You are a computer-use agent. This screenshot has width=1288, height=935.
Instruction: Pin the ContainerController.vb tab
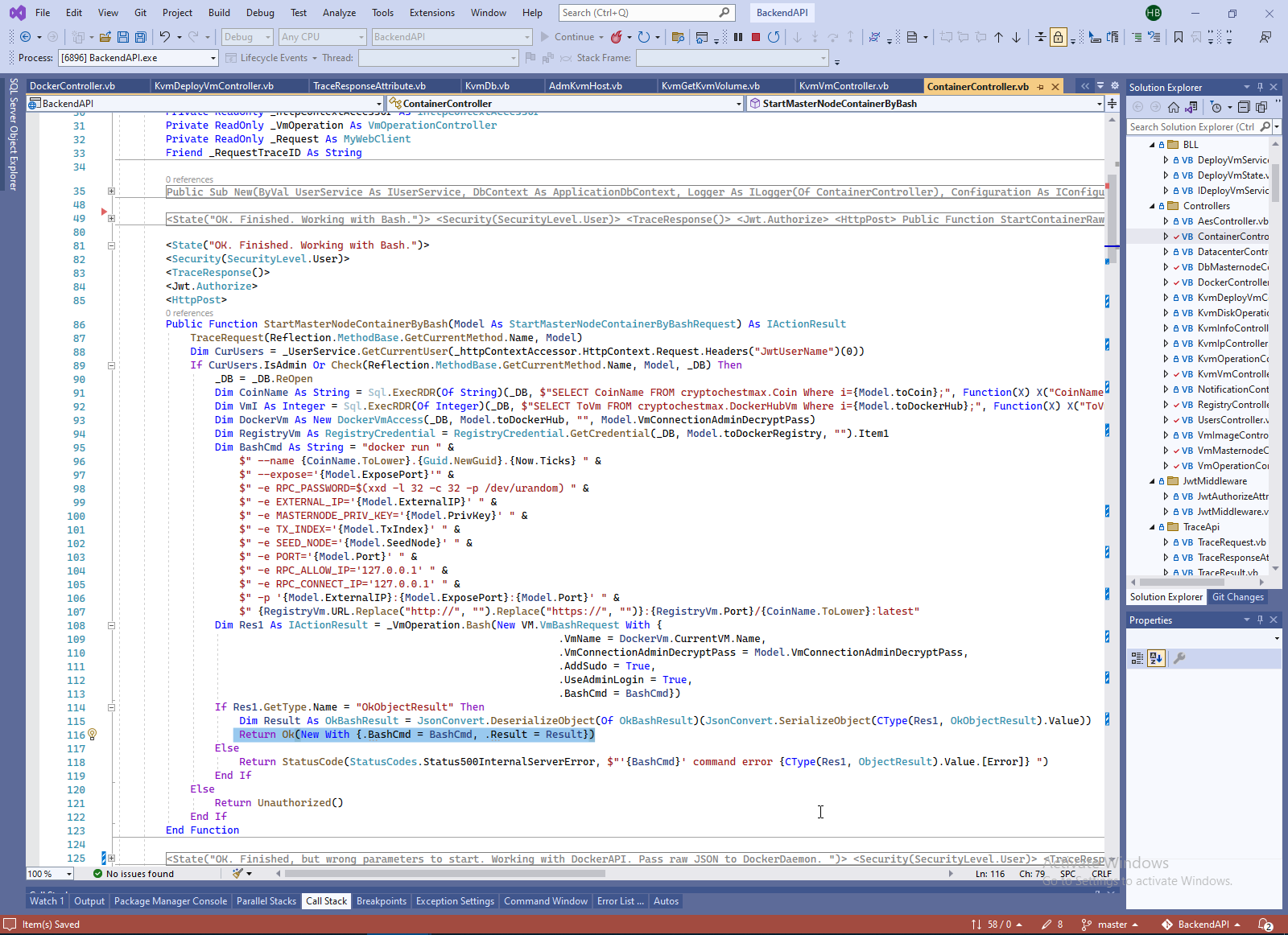(1041, 87)
